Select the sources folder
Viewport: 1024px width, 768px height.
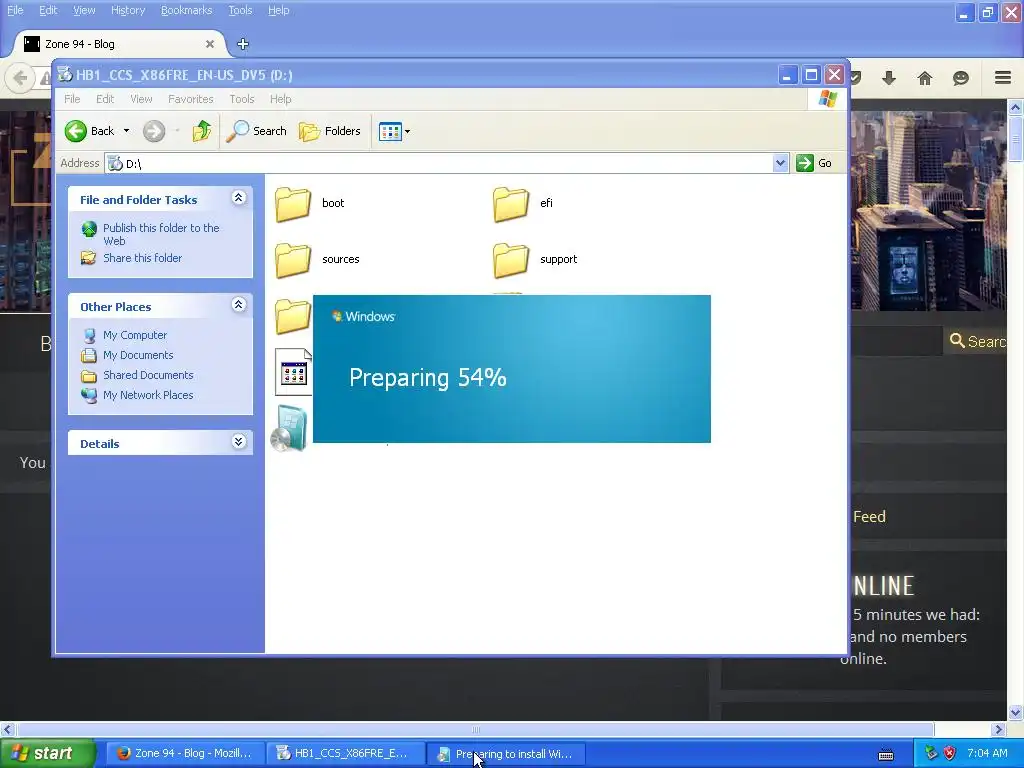click(317, 260)
